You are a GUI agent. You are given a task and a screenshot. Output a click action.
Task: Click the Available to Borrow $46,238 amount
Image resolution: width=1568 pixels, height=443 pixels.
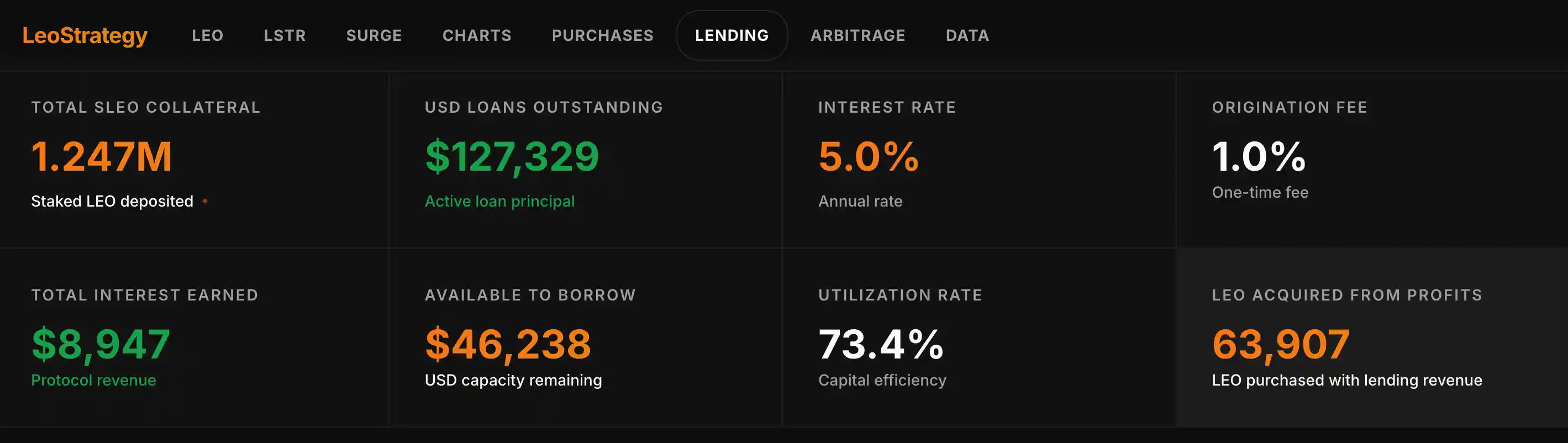[508, 344]
